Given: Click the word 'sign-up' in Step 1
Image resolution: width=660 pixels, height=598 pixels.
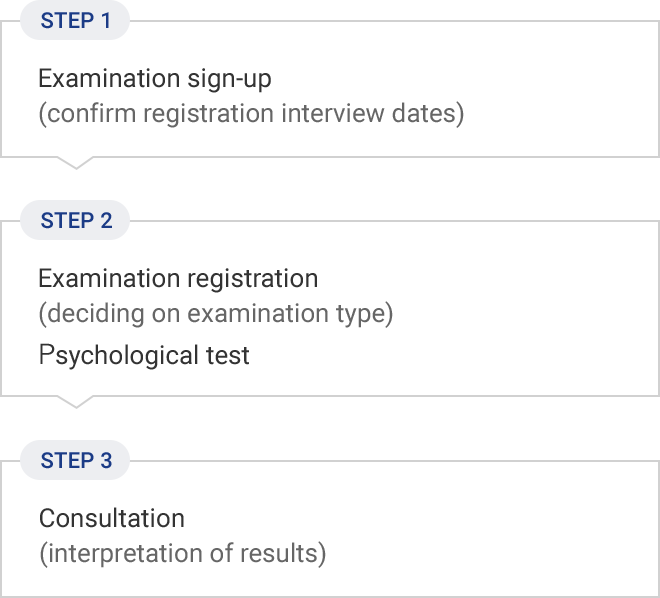Looking at the screenshot, I should [229, 79].
